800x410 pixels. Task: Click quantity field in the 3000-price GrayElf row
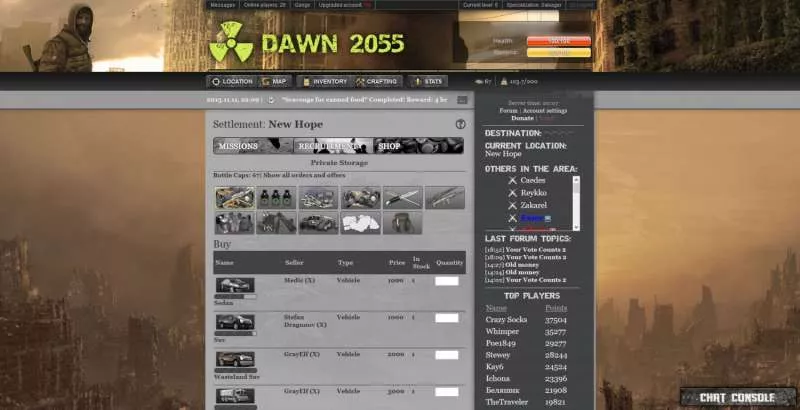click(447, 392)
